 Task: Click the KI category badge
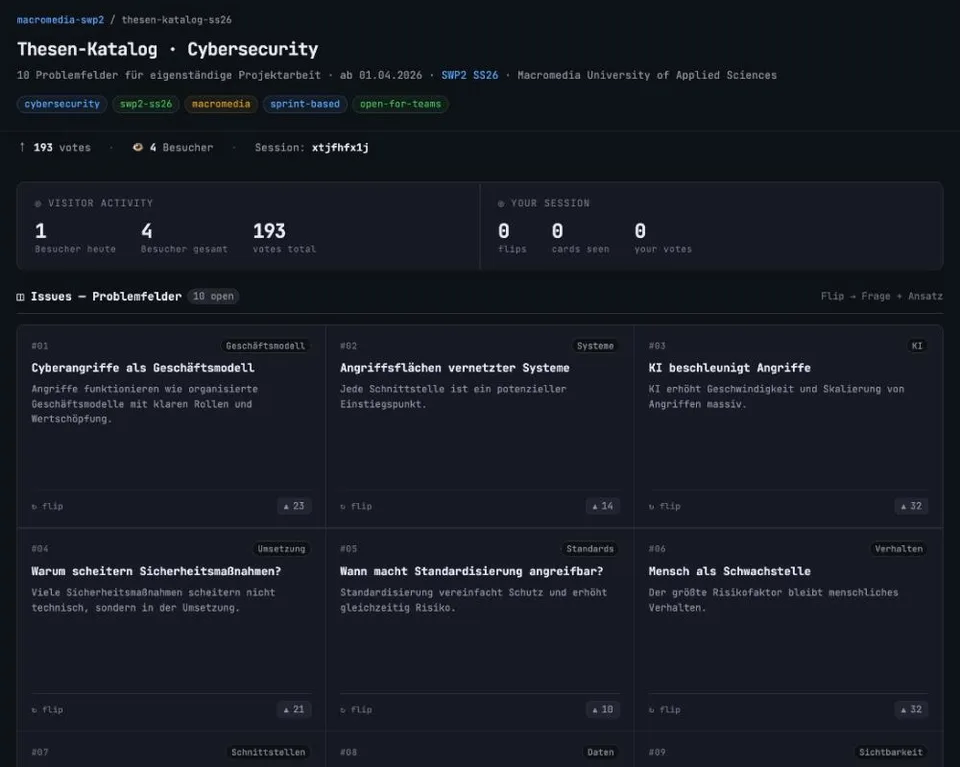click(917, 346)
